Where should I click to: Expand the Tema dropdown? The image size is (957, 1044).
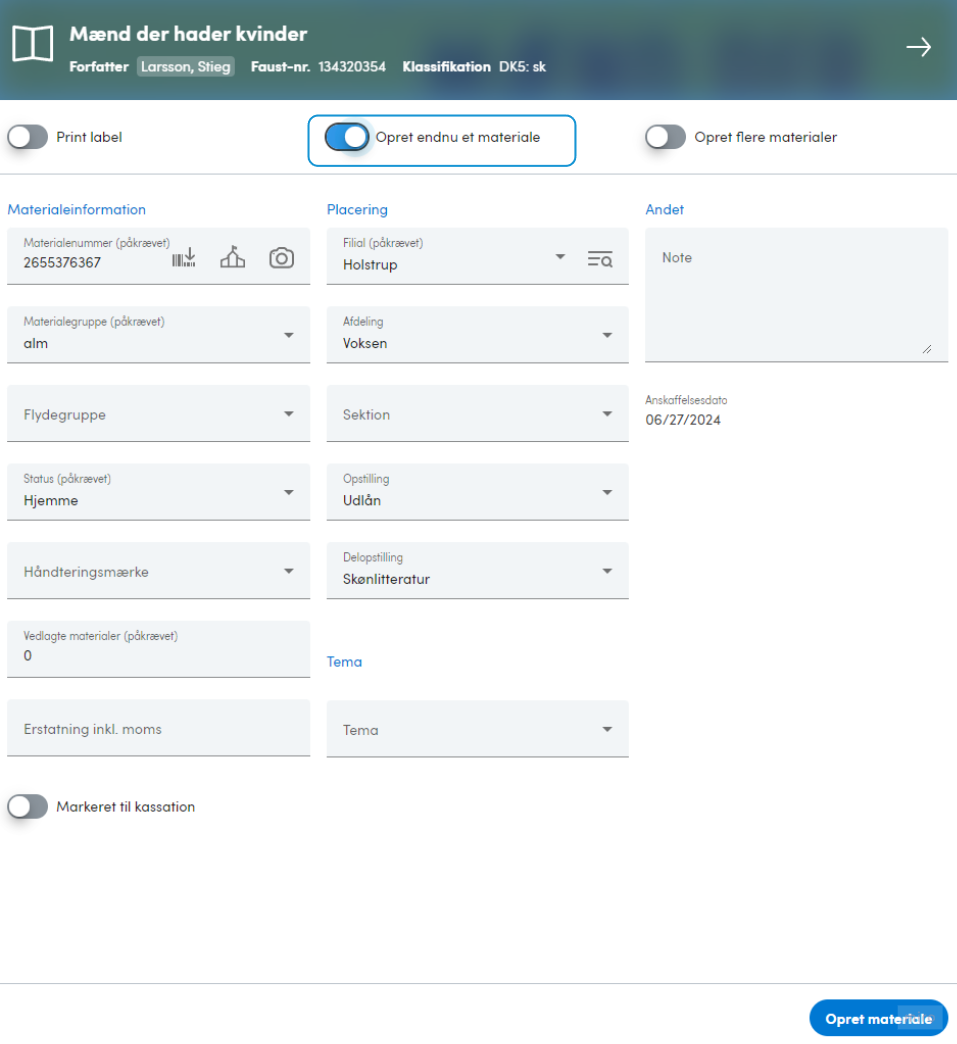(478, 729)
